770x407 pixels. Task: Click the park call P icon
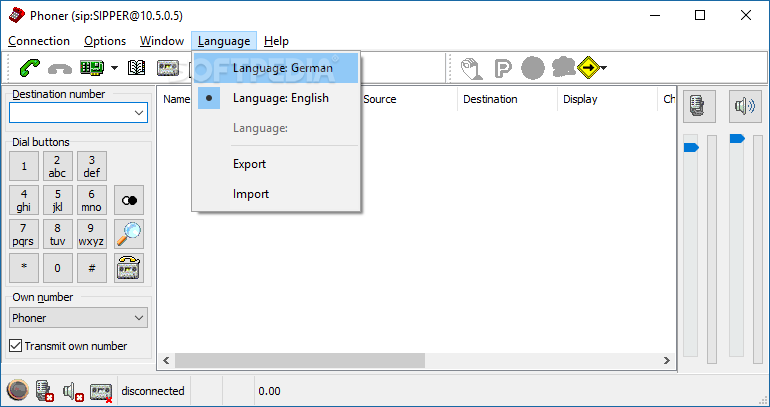point(502,68)
